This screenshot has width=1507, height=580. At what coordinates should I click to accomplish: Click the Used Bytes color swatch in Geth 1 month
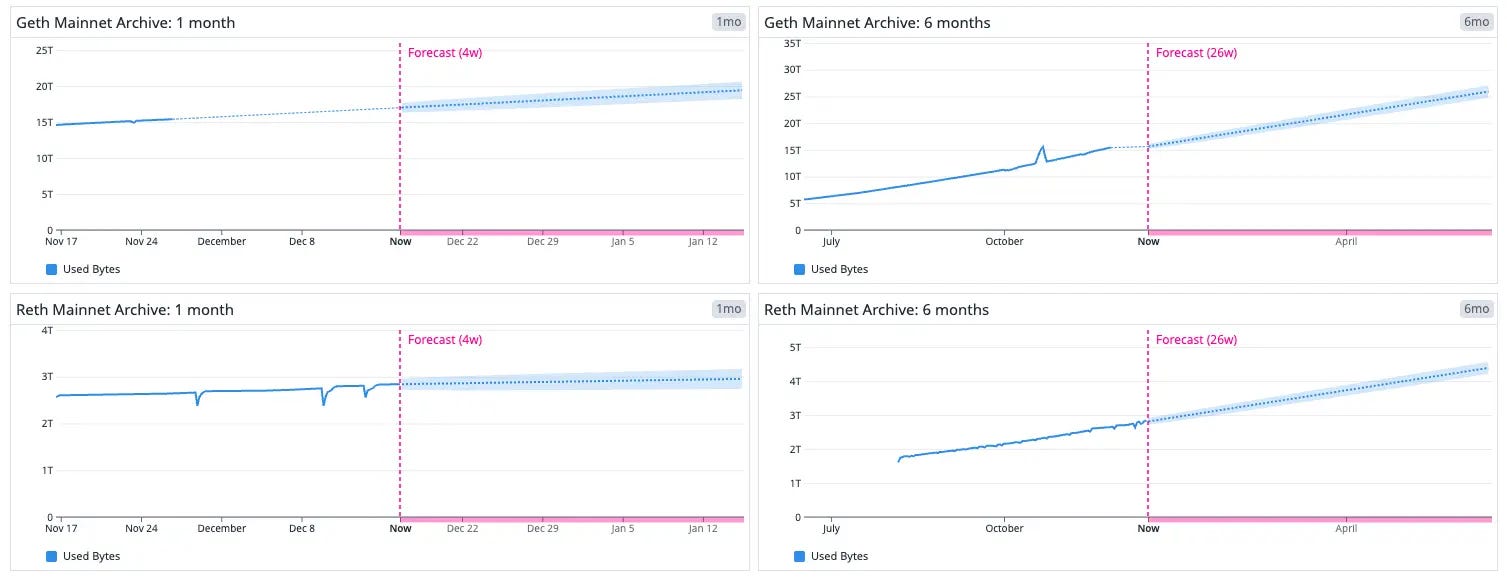(51, 269)
